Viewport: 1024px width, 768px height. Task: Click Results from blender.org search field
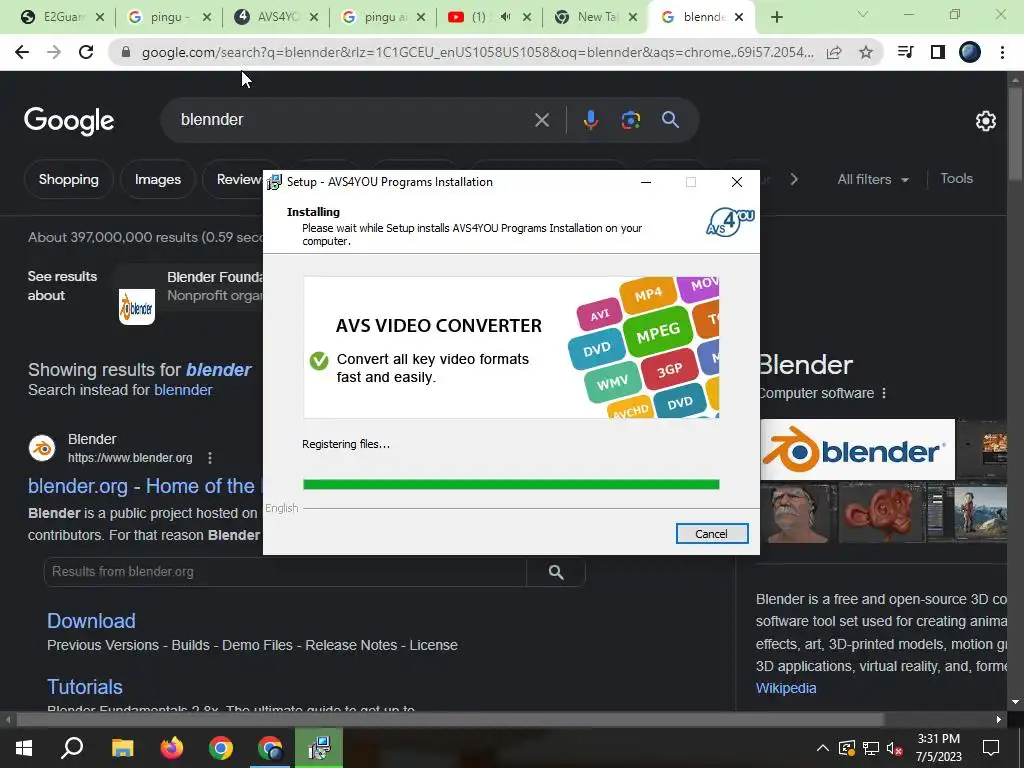point(285,572)
